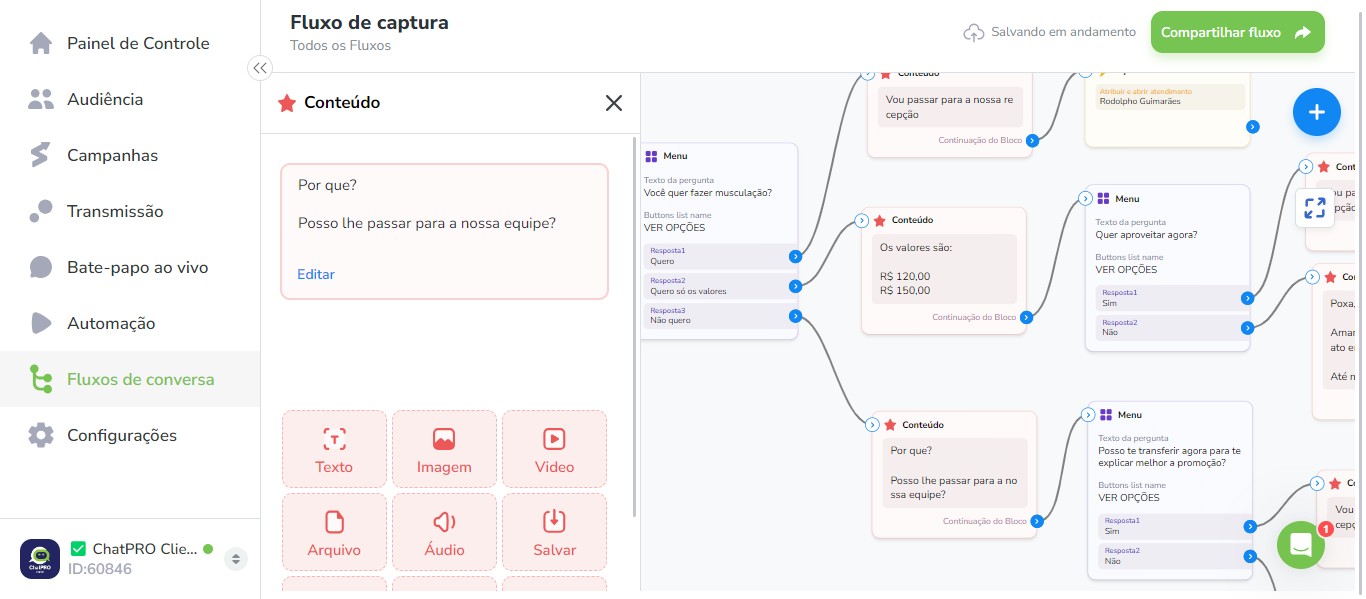
Task: Click Não response in Quer aproveitar agora
Action: click(x=1171, y=327)
